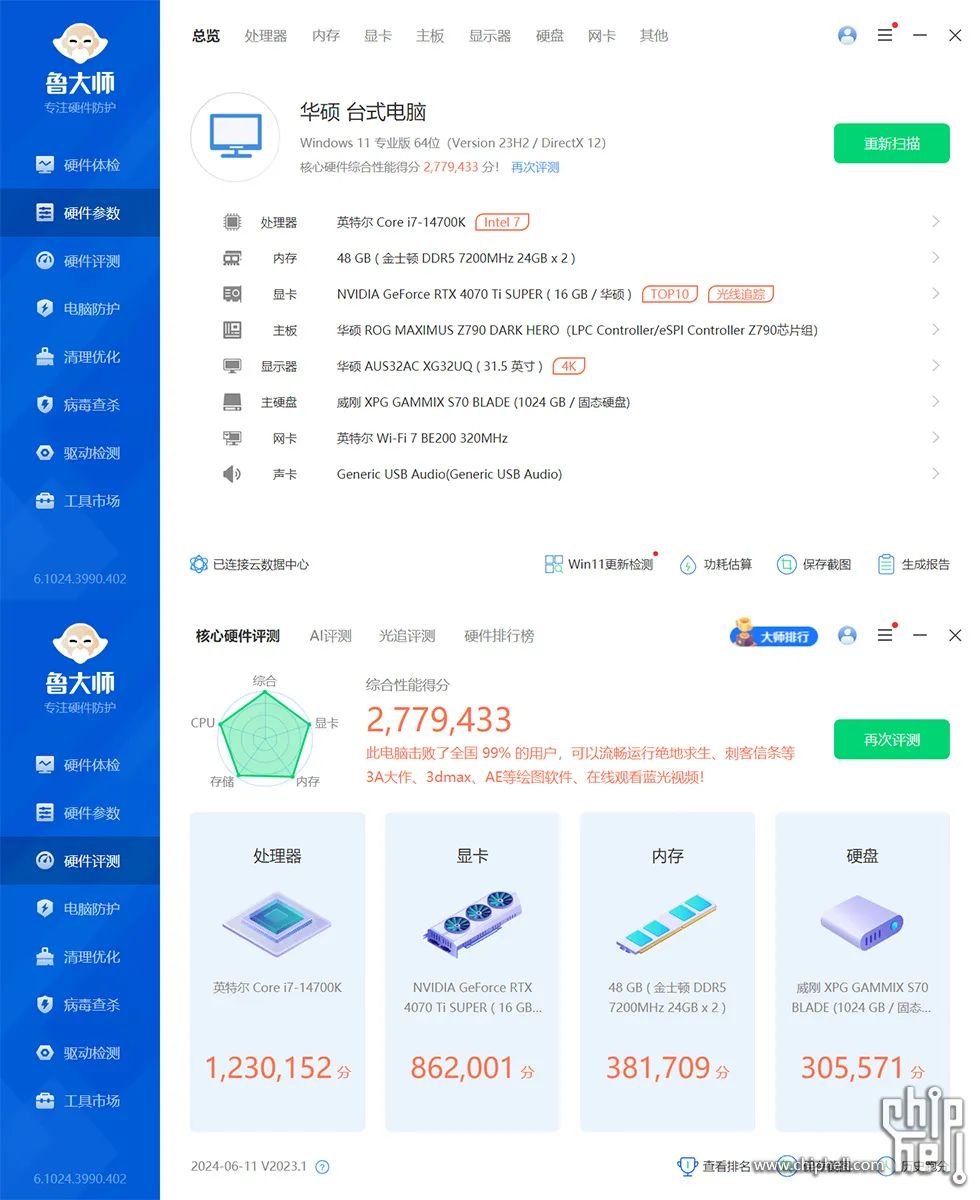
Task: Run the Win11更新检测 tool
Action: pyautogui.click(x=599, y=564)
